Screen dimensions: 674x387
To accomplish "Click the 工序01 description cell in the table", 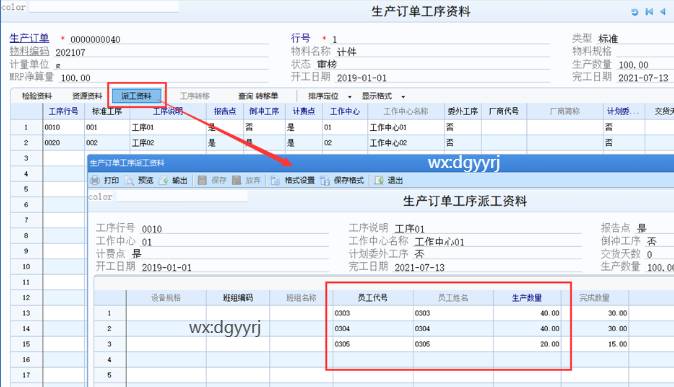I will tap(168, 127).
